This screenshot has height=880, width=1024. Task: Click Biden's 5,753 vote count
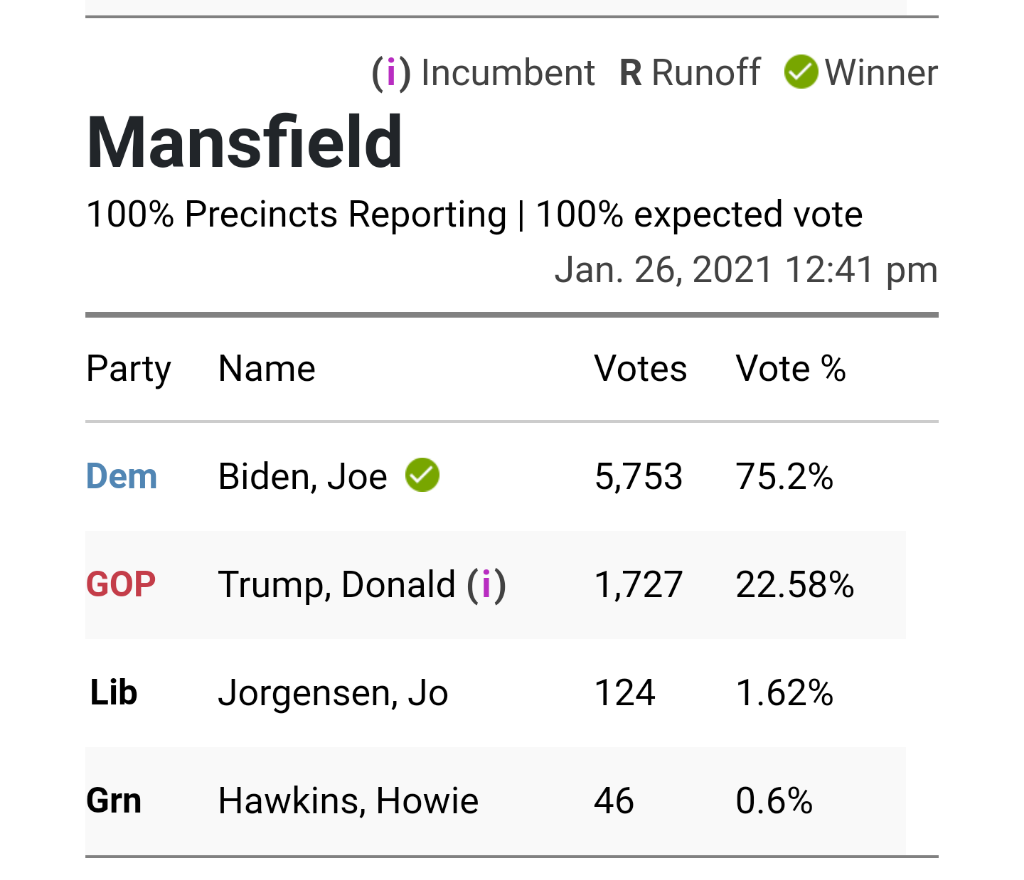point(639,477)
